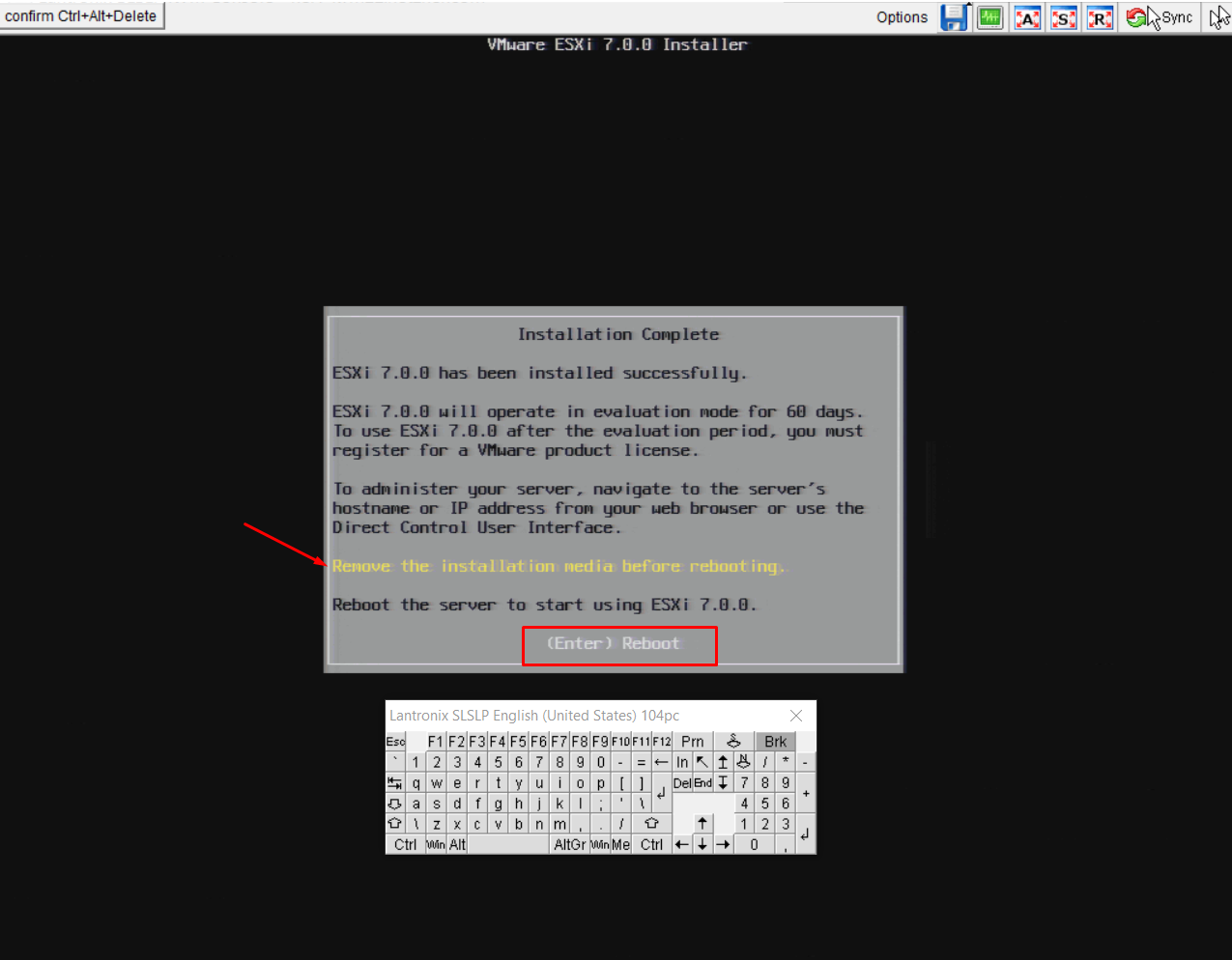This screenshot has width=1232, height=960.
Task: Click the 'Installation Complete' heading
Action: pyautogui.click(x=618, y=334)
